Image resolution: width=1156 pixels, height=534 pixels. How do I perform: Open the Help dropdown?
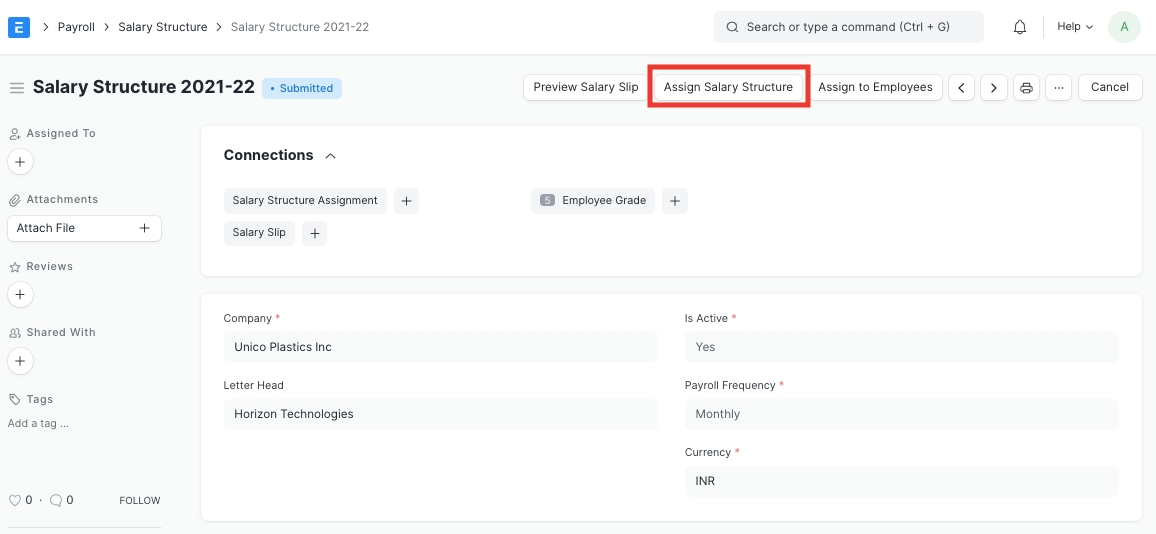click(x=1075, y=27)
